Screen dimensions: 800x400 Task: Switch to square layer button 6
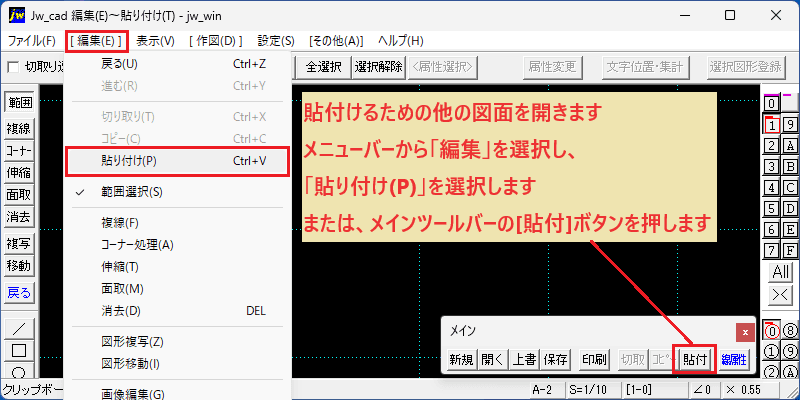click(772, 229)
